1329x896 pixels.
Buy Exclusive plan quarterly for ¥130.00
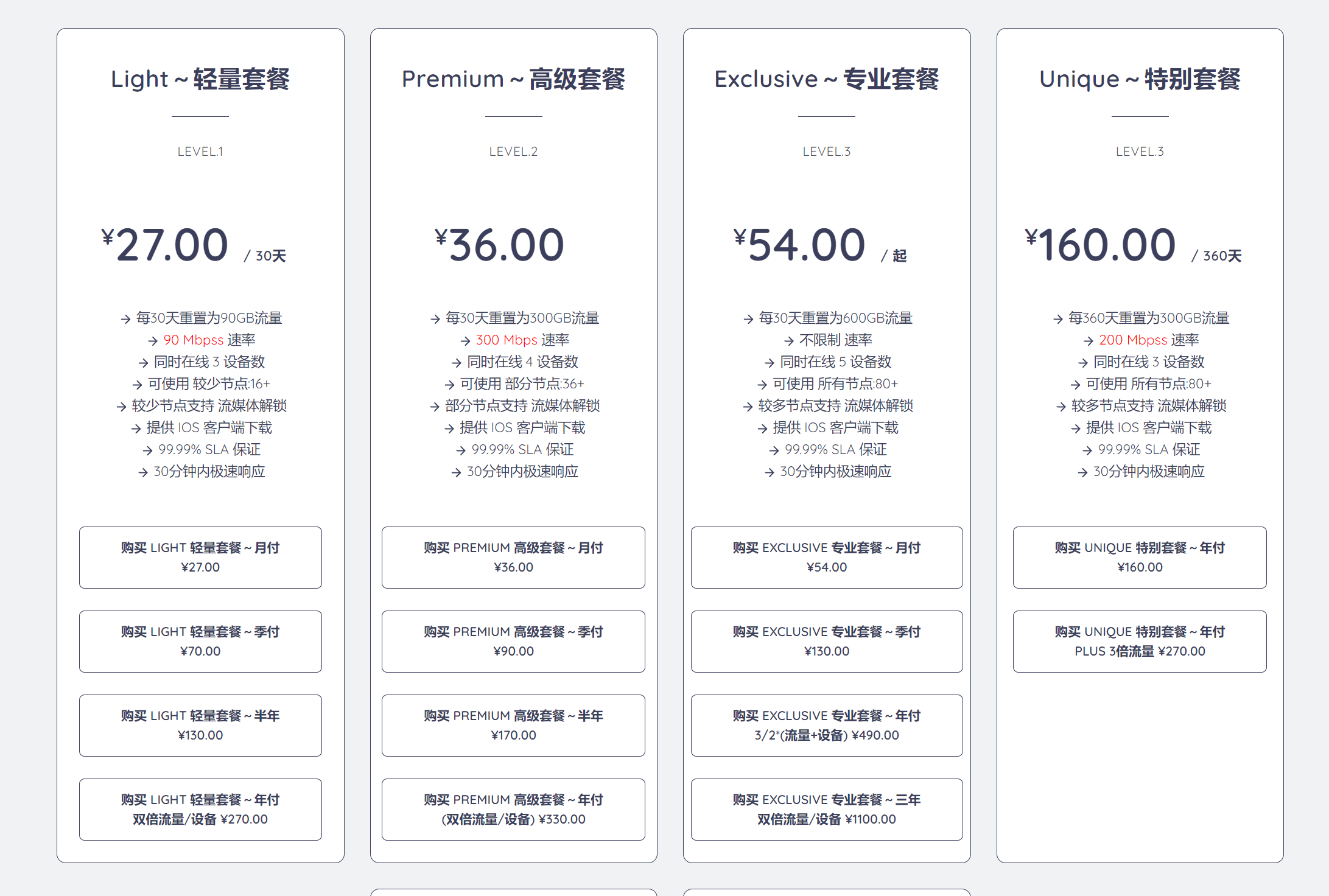[x=827, y=641]
